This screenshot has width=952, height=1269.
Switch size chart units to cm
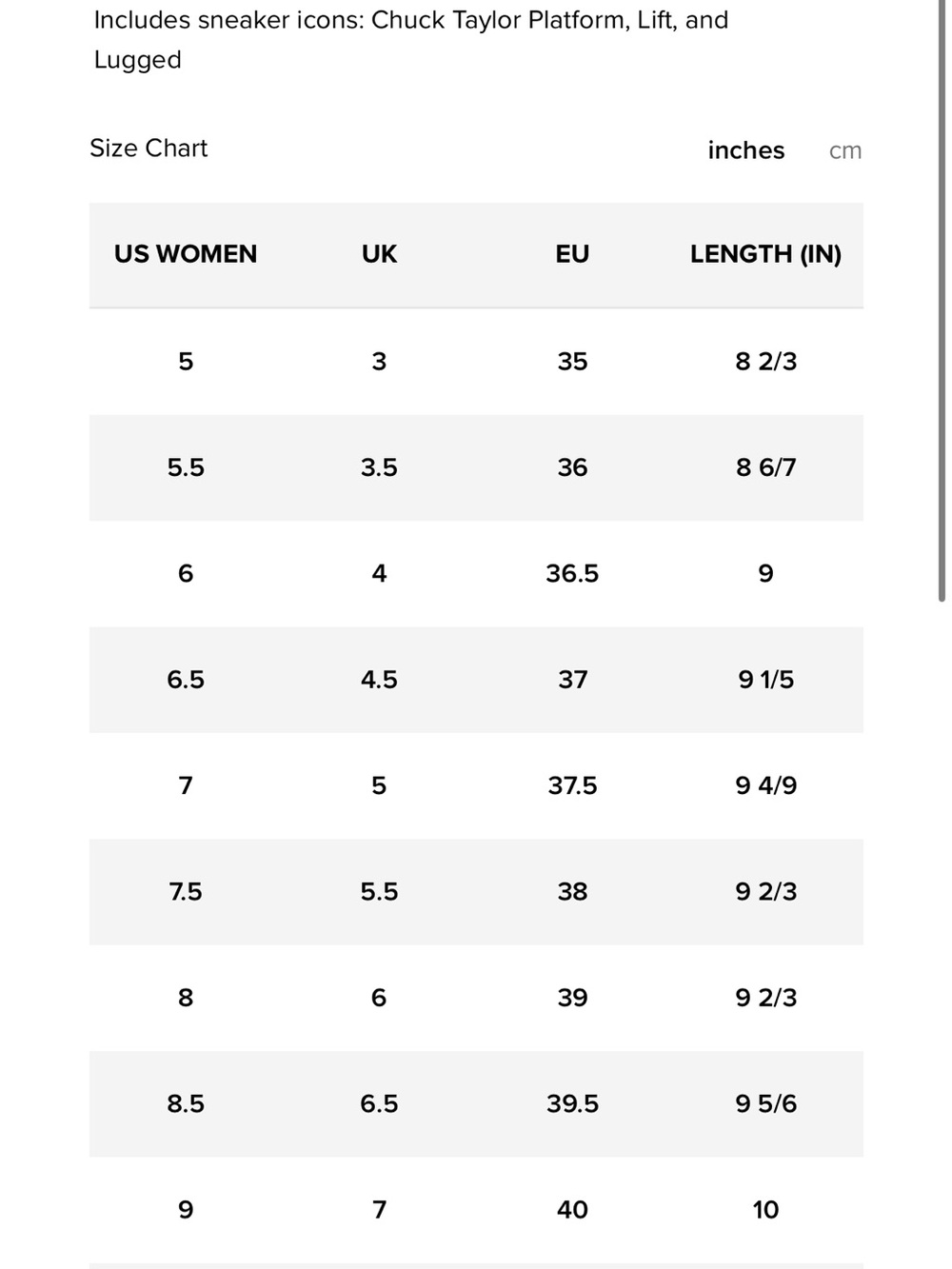[x=845, y=150]
